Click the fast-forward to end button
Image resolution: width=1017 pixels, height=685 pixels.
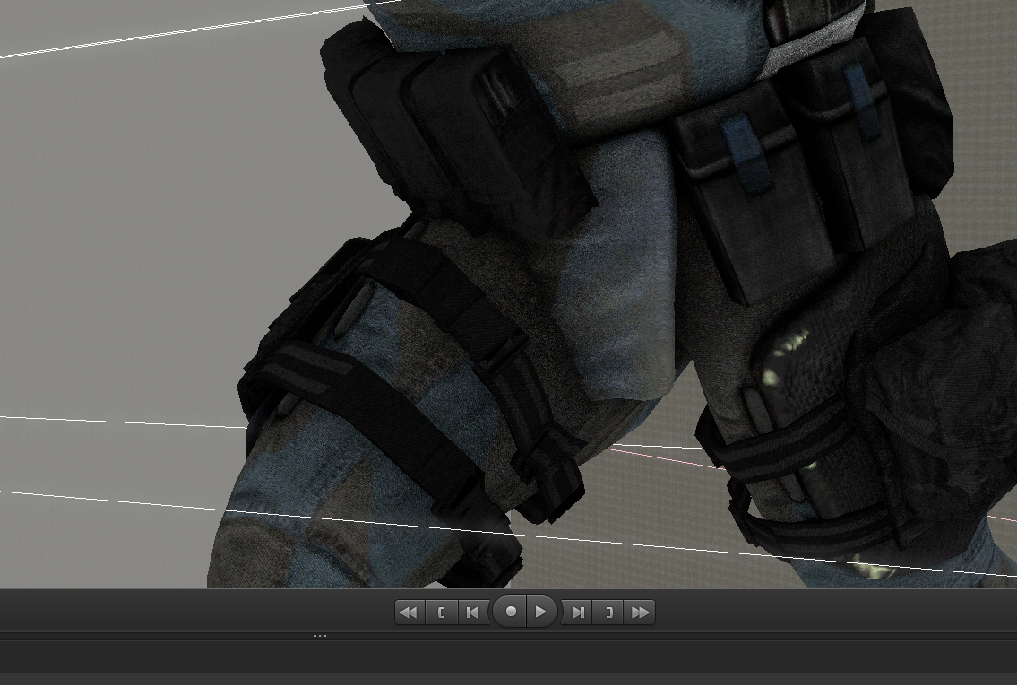click(640, 612)
